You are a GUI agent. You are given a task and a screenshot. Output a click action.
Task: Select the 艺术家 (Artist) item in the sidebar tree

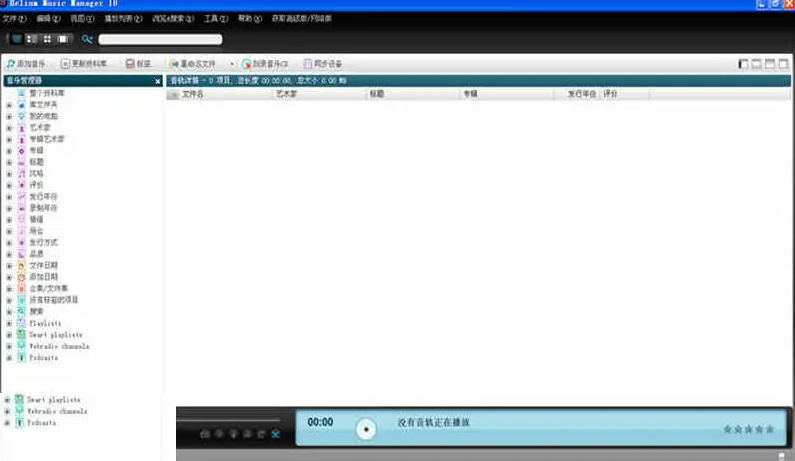click(36, 128)
